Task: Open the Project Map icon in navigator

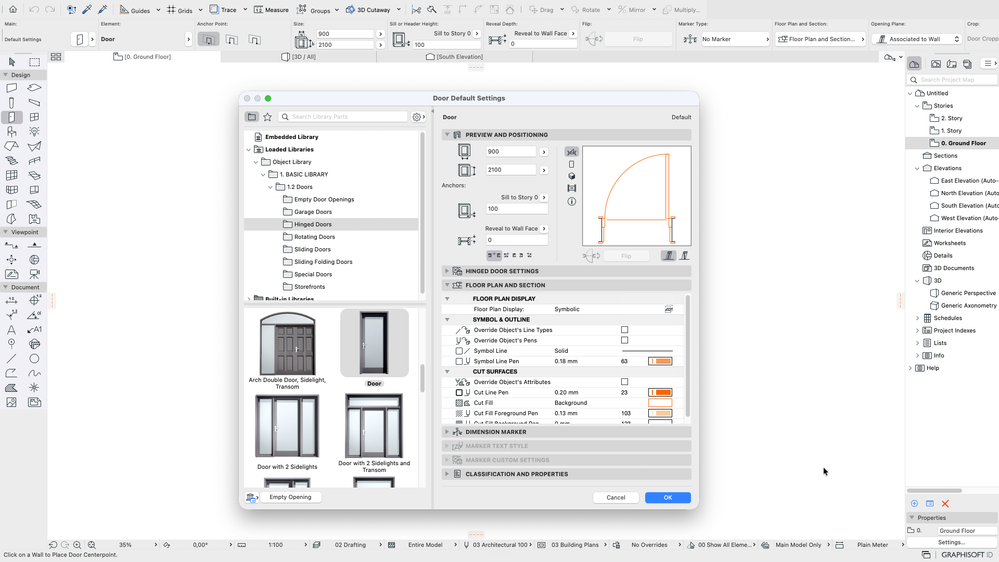Action: [914, 64]
